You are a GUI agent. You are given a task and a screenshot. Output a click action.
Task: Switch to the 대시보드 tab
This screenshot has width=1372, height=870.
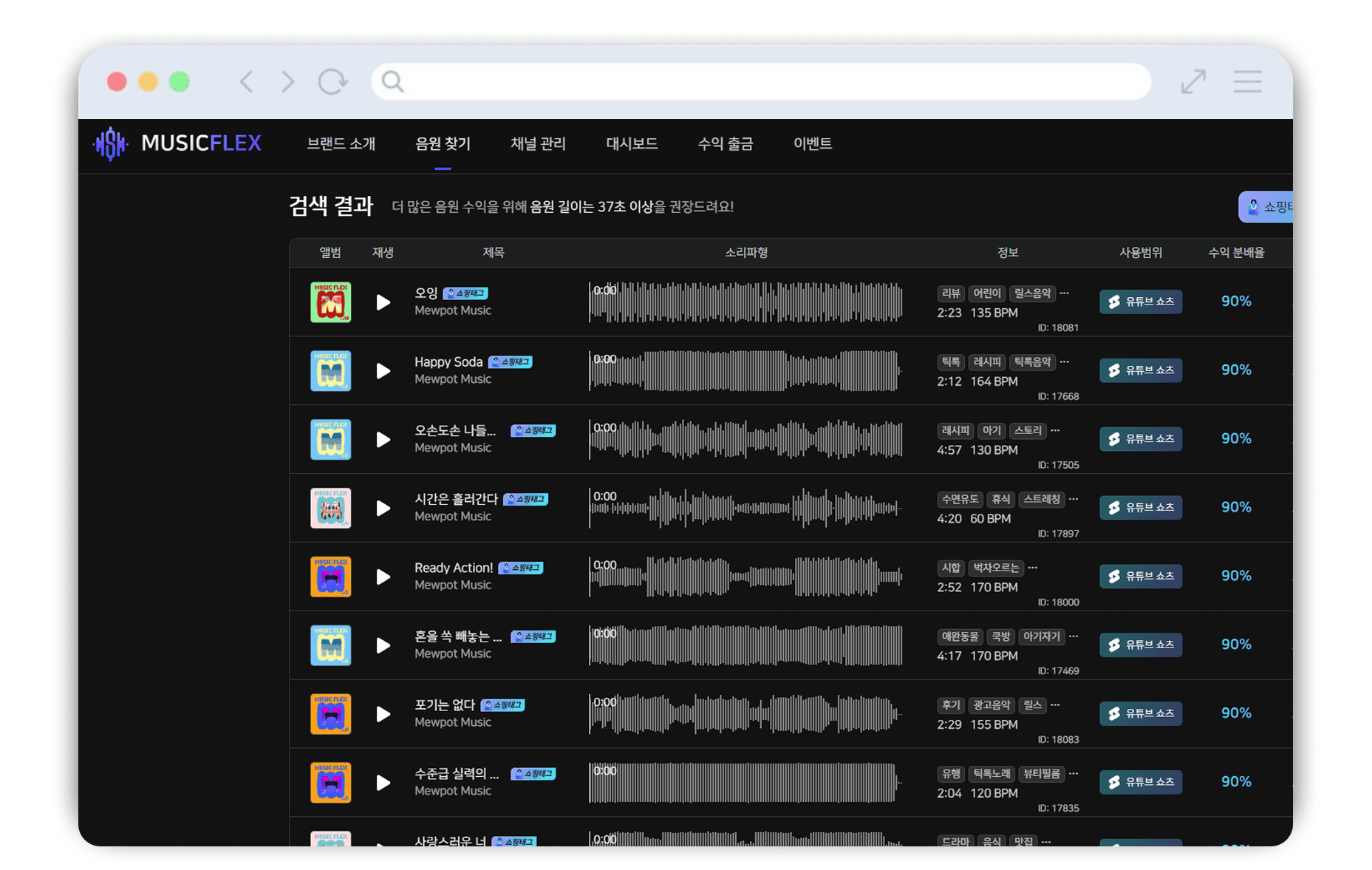click(x=632, y=143)
